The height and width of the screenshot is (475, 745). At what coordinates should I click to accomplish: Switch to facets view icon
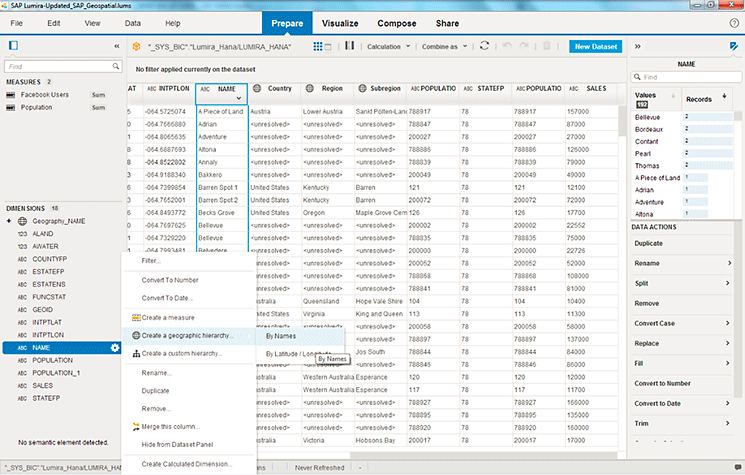(328, 47)
